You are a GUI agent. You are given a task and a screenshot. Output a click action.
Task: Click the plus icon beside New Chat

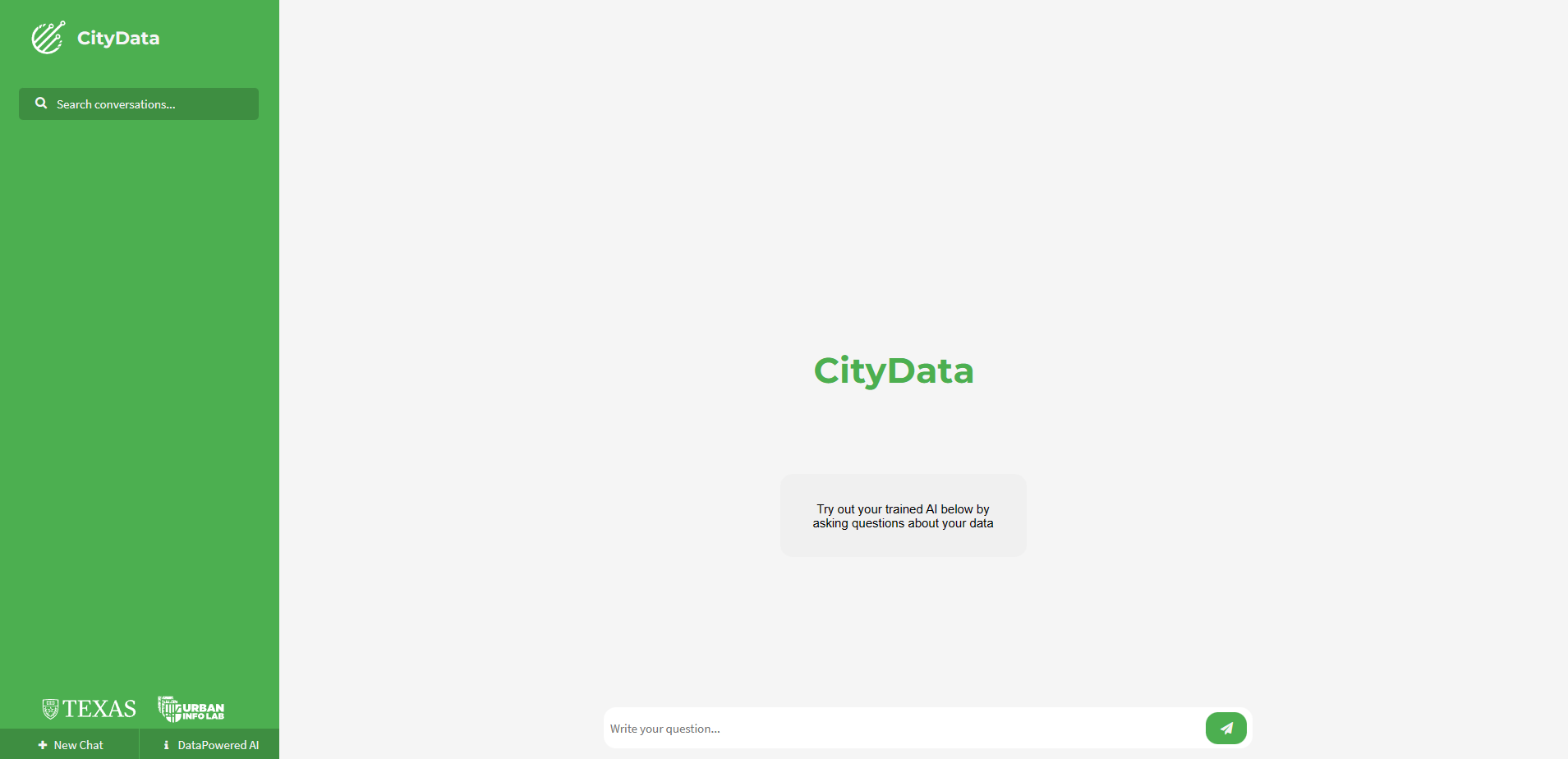(x=43, y=745)
